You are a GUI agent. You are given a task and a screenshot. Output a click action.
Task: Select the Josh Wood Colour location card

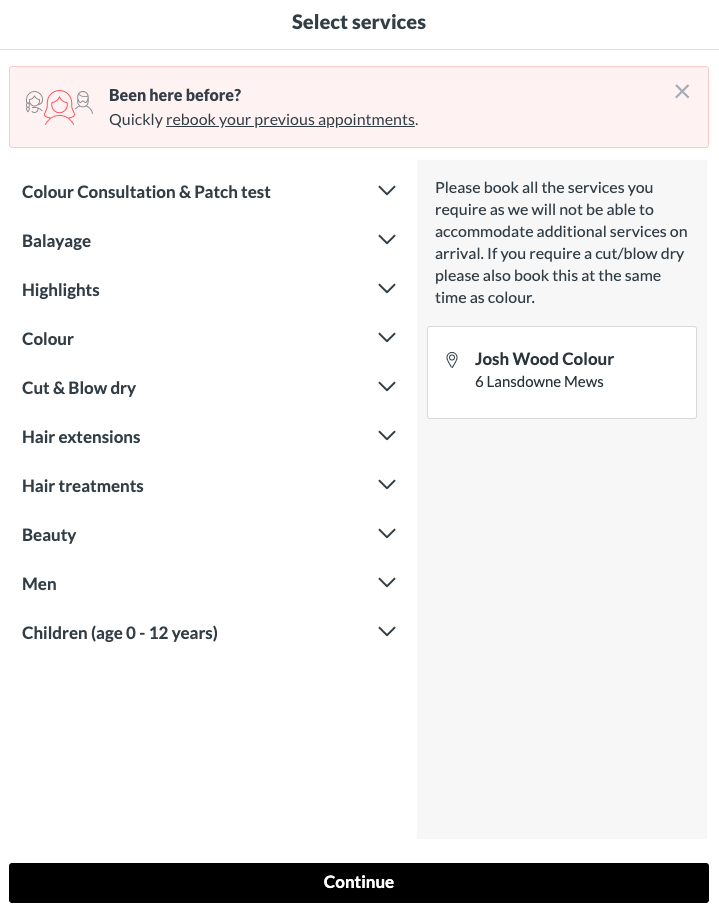pos(561,372)
